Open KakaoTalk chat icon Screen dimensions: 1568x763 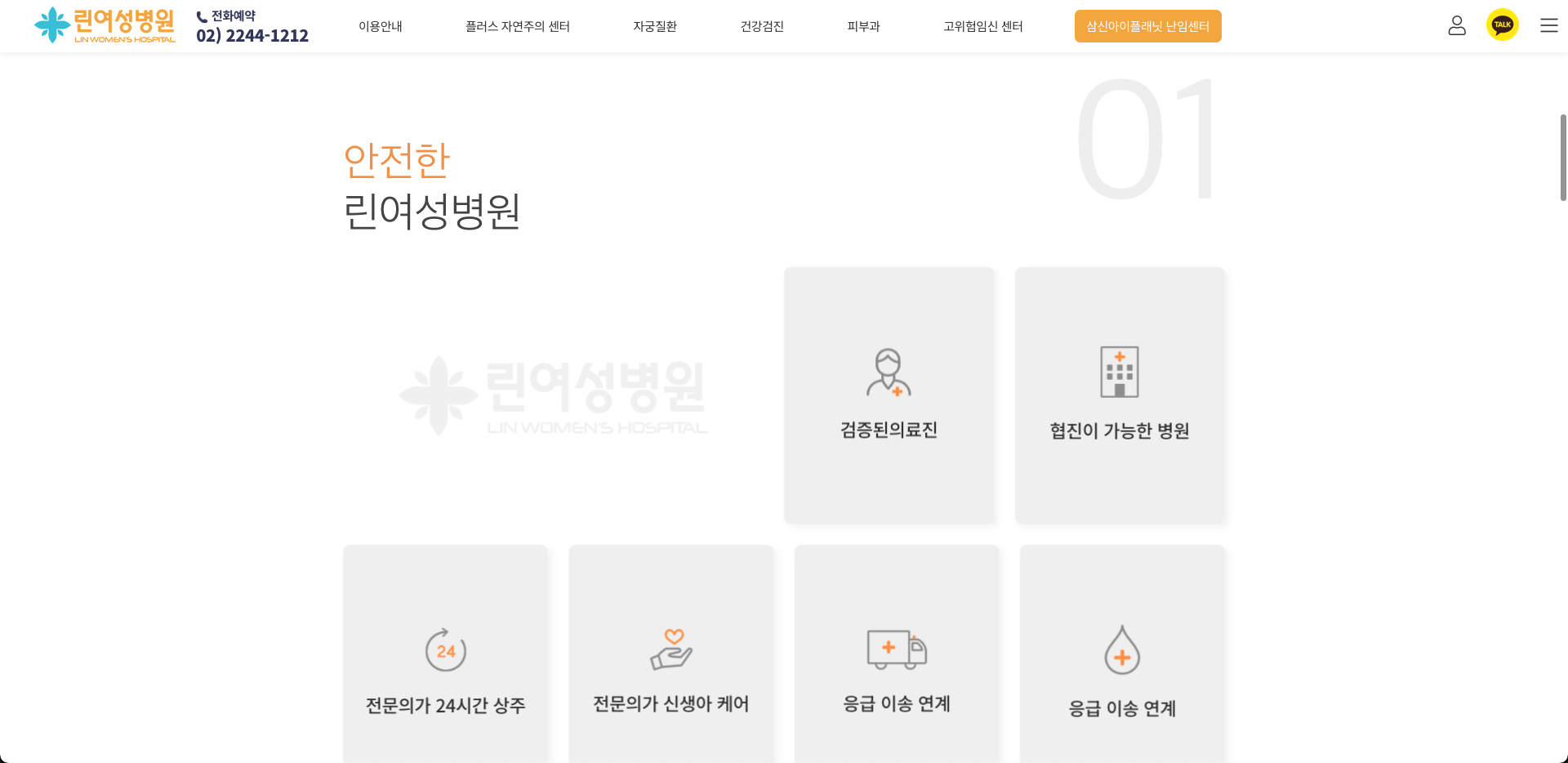point(1503,25)
